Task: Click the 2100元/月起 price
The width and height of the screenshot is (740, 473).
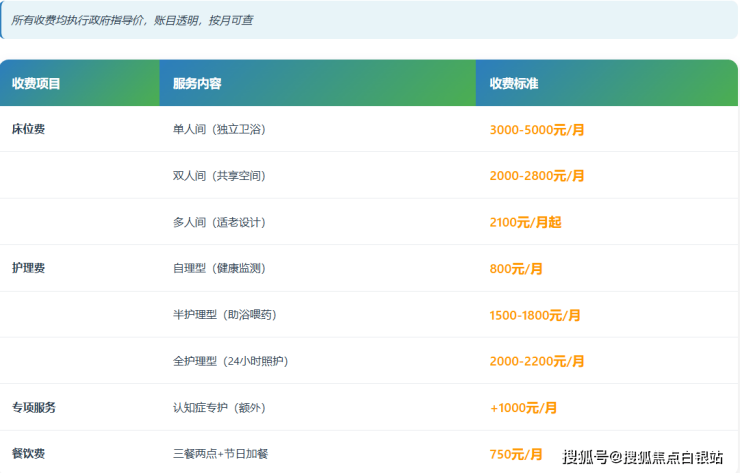Action: (x=526, y=222)
